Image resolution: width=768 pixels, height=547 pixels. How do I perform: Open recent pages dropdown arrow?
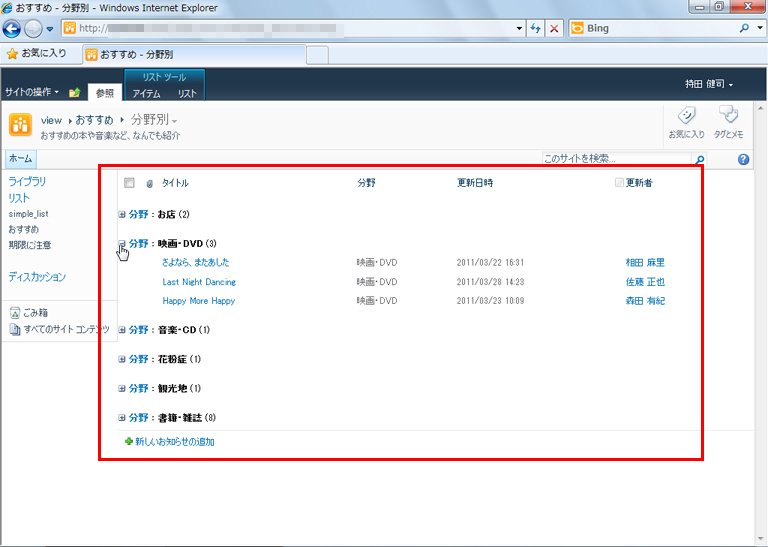pyautogui.click(x=50, y=29)
